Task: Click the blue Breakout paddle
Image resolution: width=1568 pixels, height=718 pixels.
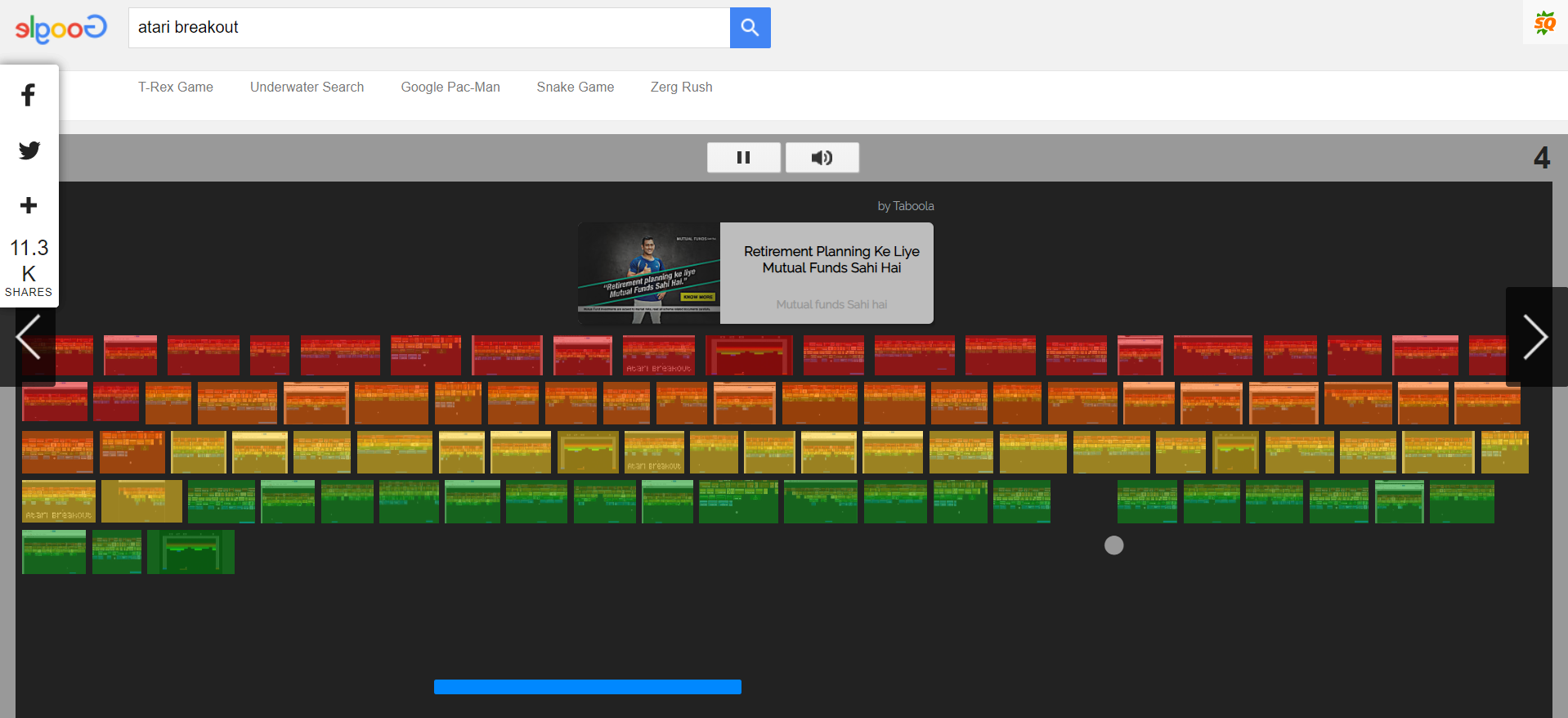Action: click(x=588, y=687)
